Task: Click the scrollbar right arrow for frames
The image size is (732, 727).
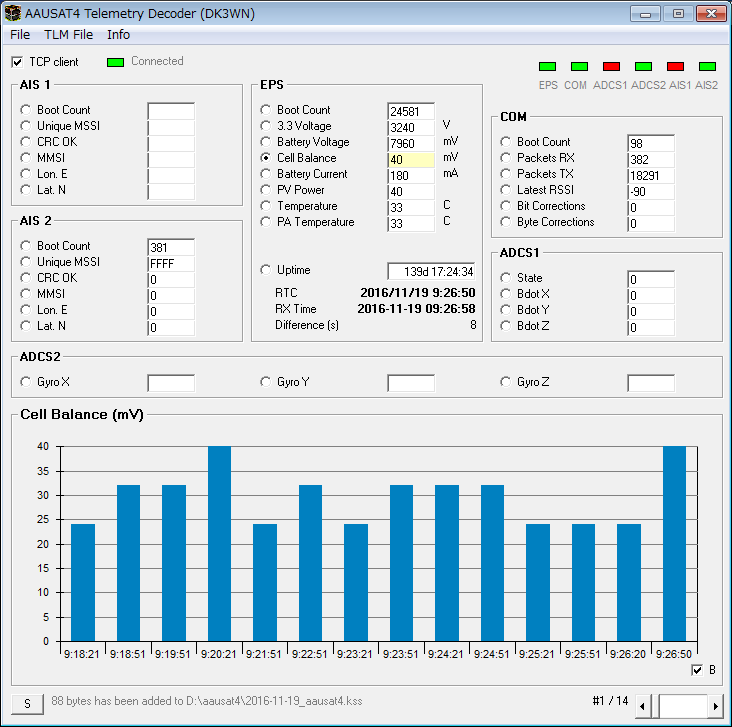Action: pyautogui.click(x=715, y=706)
